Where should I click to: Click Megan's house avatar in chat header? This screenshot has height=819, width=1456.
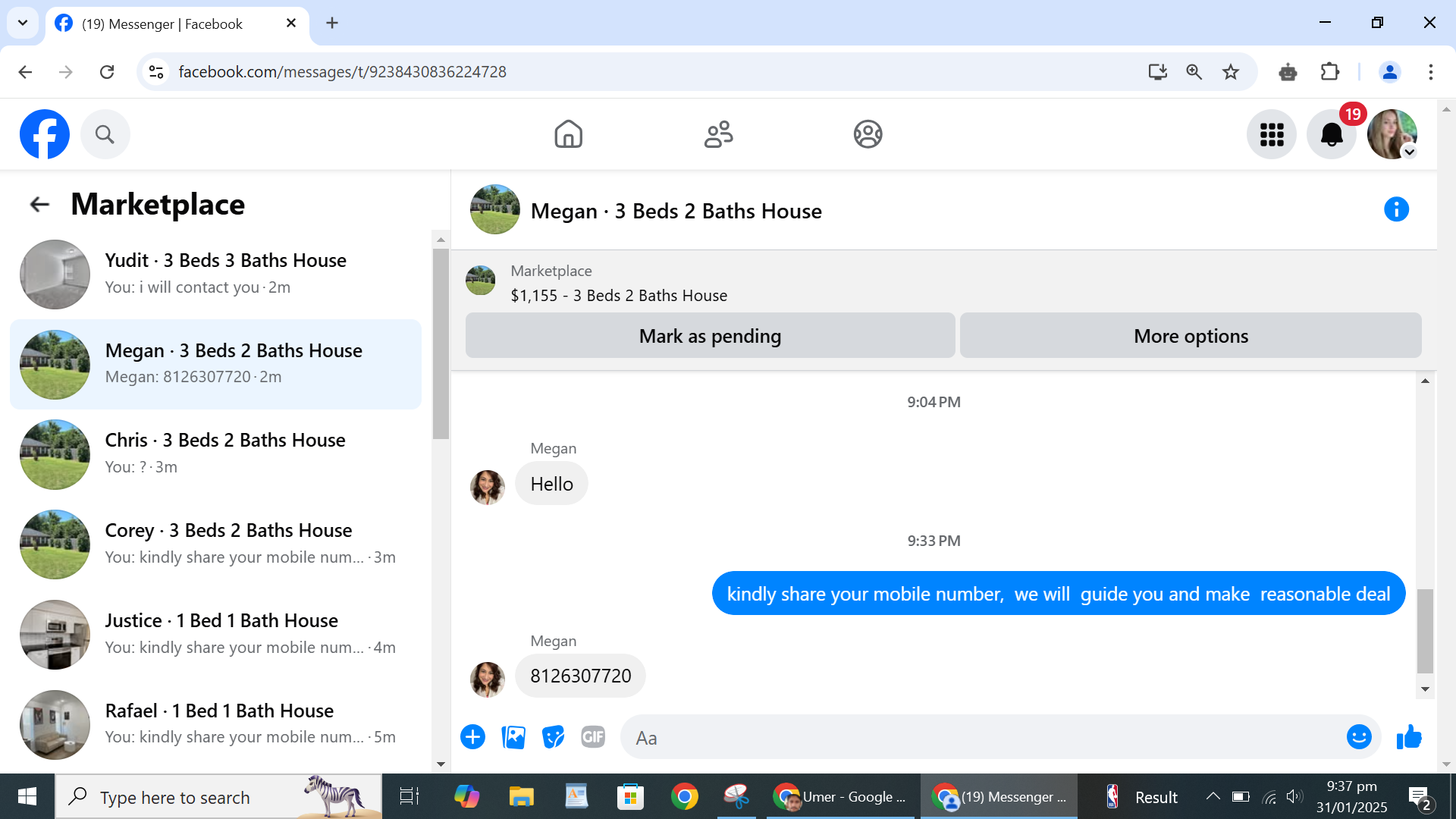tap(494, 209)
